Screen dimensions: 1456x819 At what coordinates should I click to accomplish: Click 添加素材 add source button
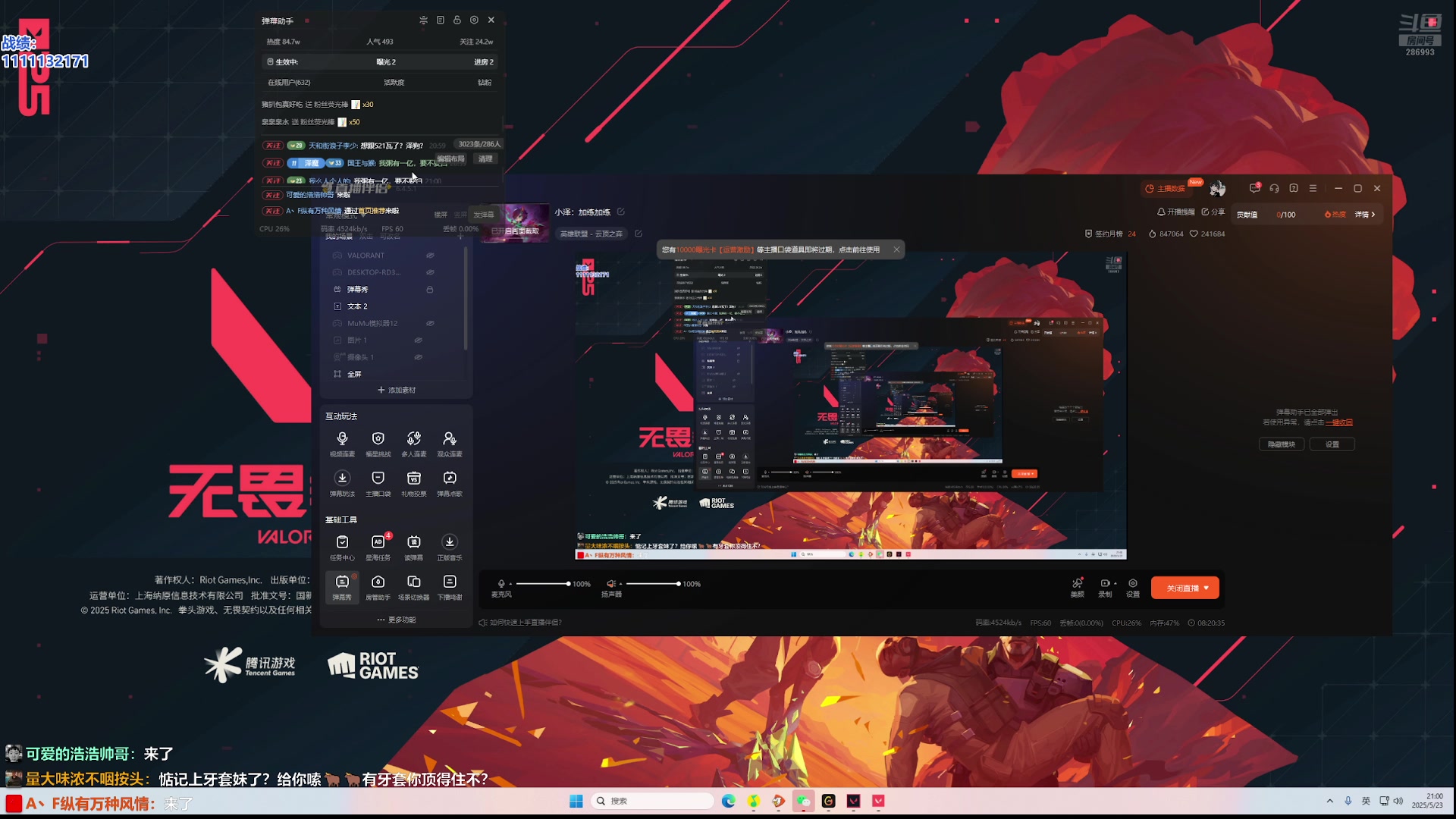396,390
